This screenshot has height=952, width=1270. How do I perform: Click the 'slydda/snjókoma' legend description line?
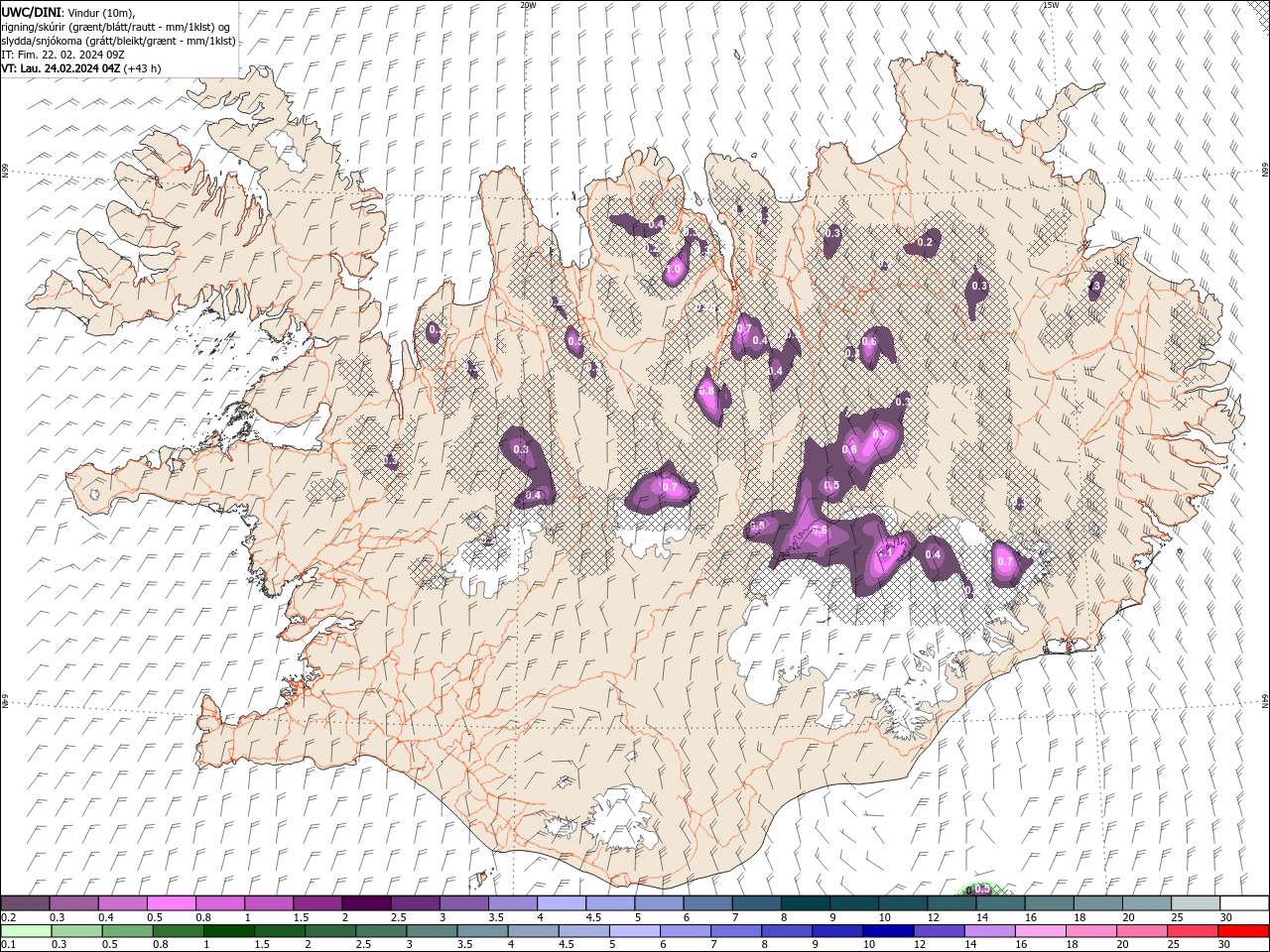[x=118, y=41]
